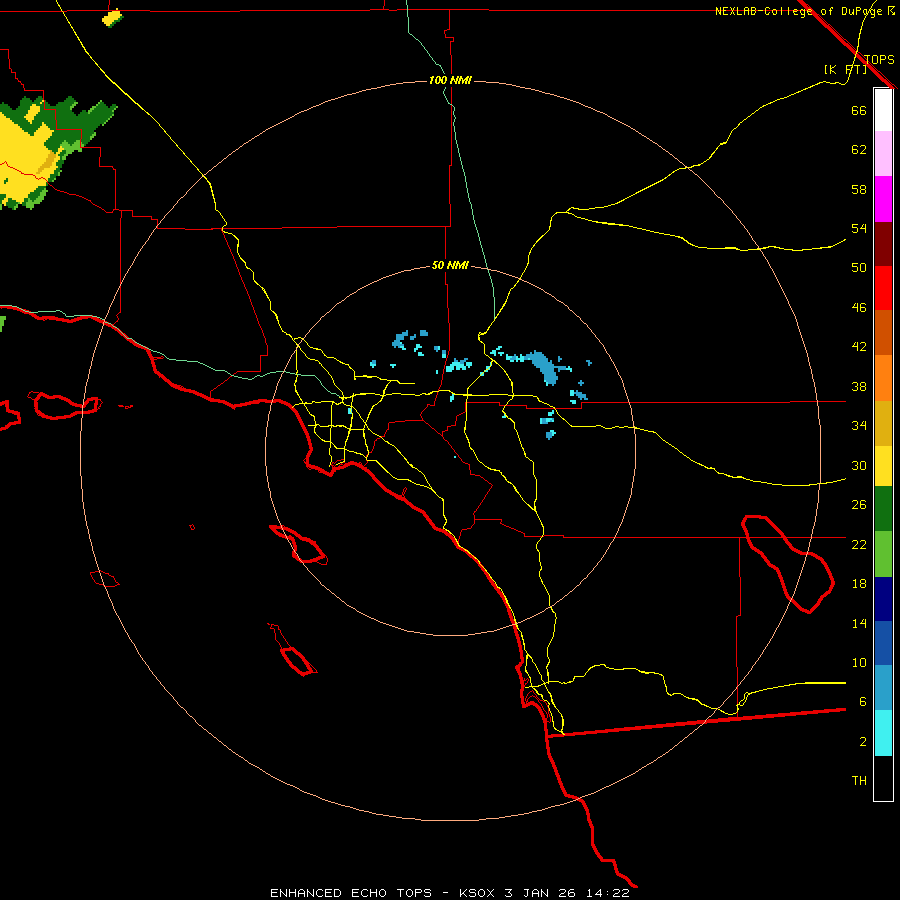Click the medium blue 18 kft legend swatch
Viewport: 900px width, 900px height.
tap(883, 643)
